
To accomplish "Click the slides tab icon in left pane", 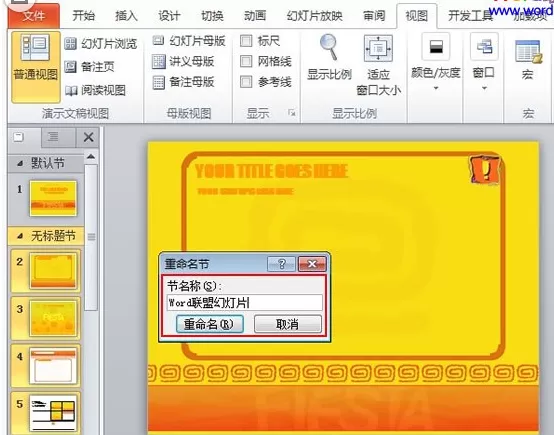I will point(18,137).
